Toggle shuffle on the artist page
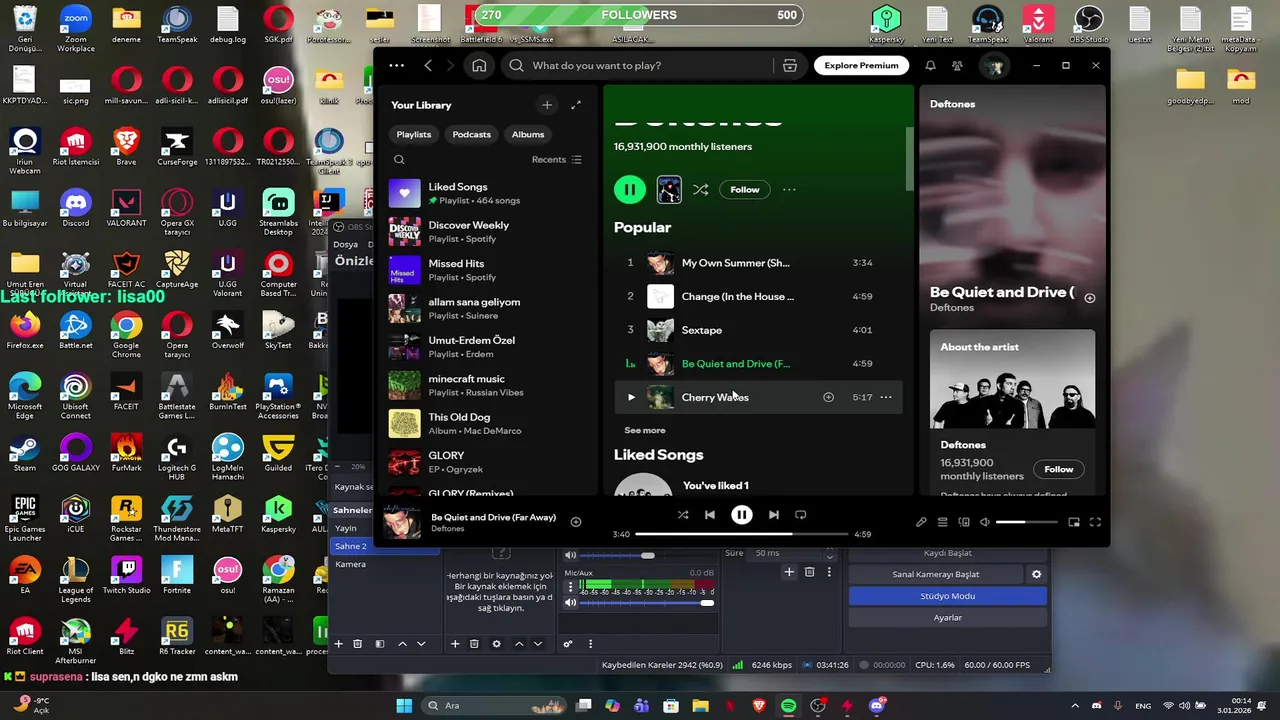 [700, 189]
